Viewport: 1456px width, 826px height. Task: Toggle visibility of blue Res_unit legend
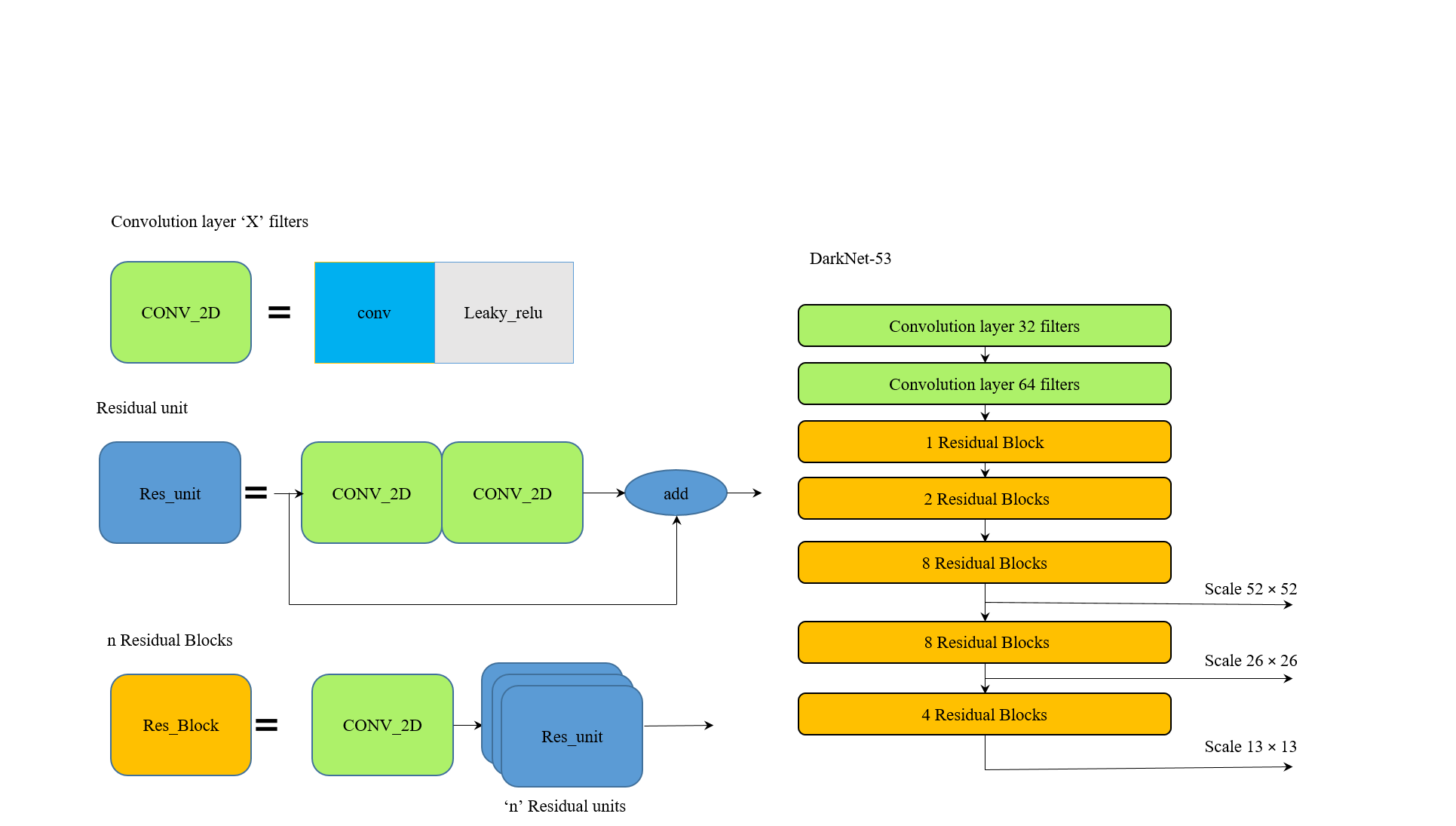click(x=169, y=494)
